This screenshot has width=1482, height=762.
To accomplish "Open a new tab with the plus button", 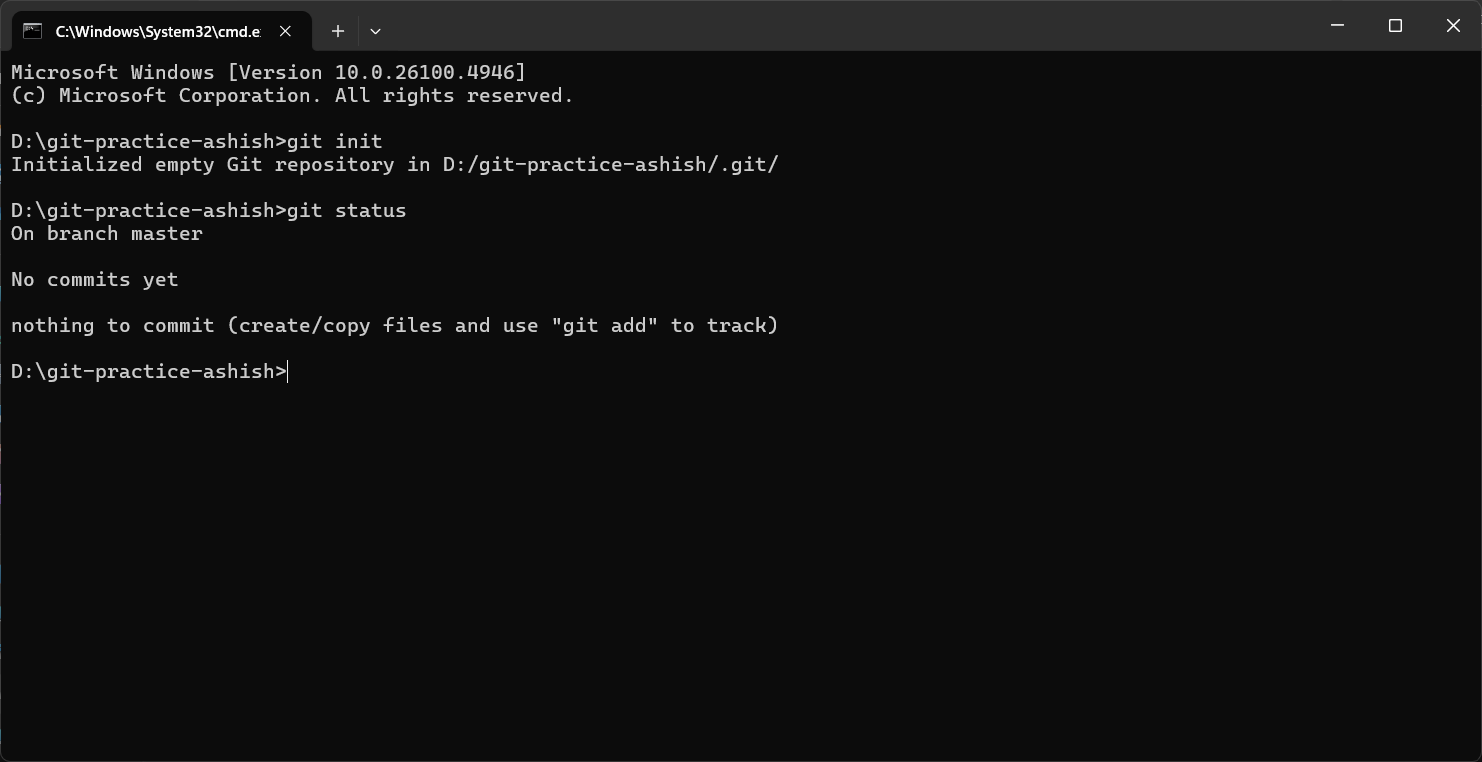I will (x=337, y=31).
